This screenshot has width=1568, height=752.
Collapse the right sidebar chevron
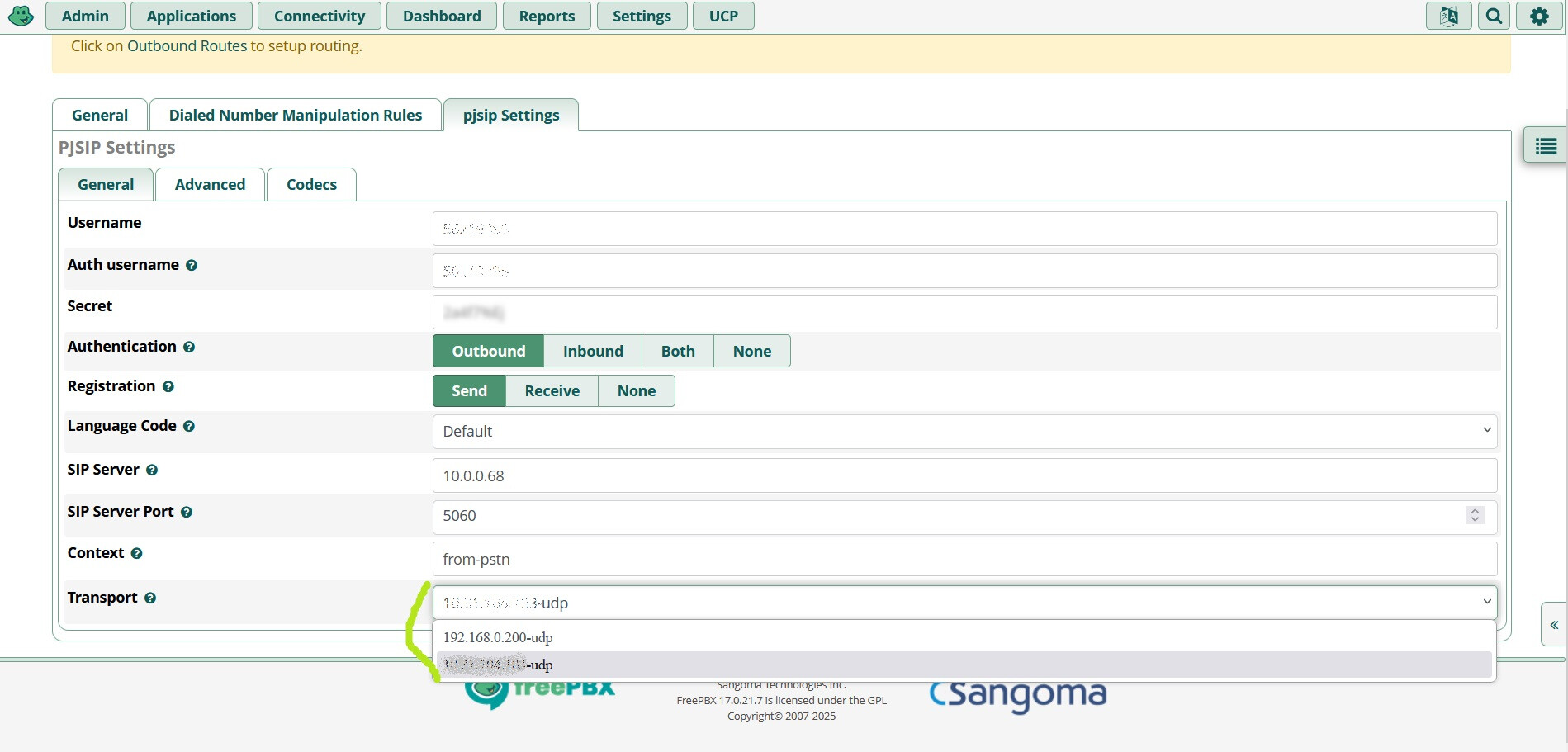(x=1553, y=625)
